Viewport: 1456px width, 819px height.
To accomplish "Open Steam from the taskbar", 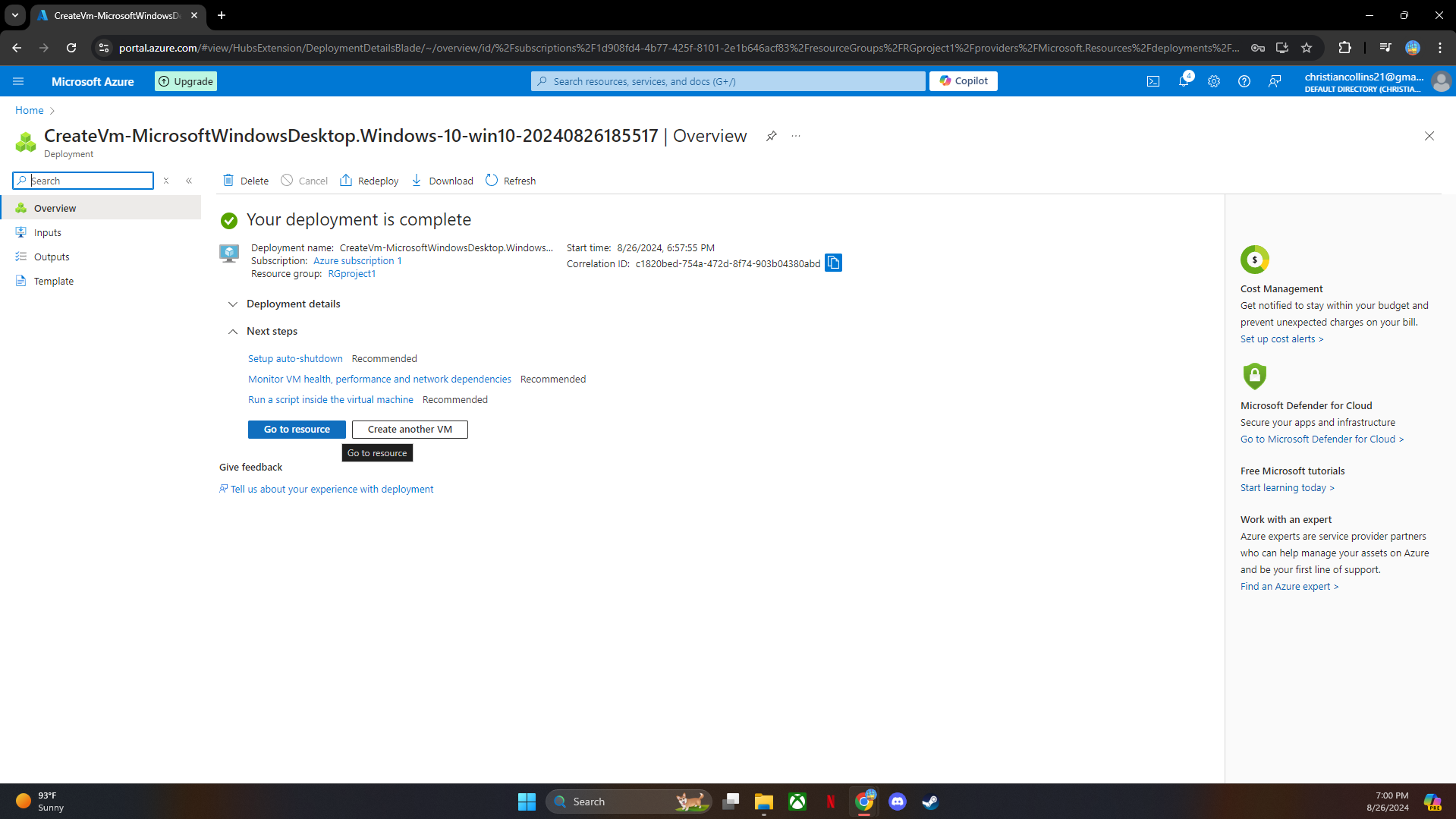I will click(x=929, y=801).
